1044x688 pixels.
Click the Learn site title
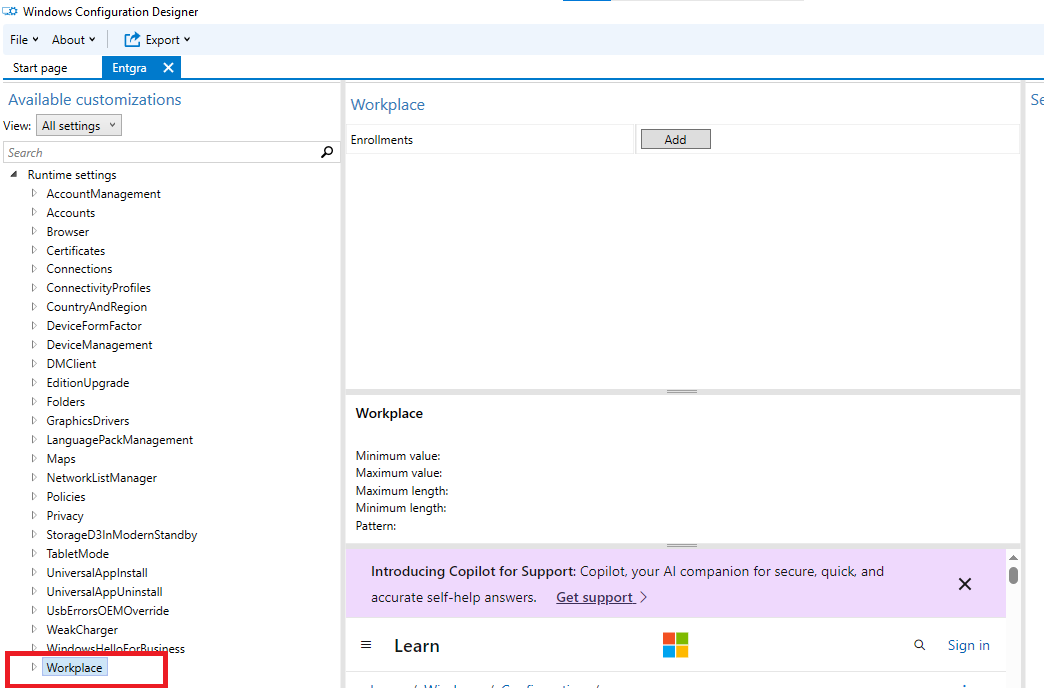pyautogui.click(x=417, y=646)
